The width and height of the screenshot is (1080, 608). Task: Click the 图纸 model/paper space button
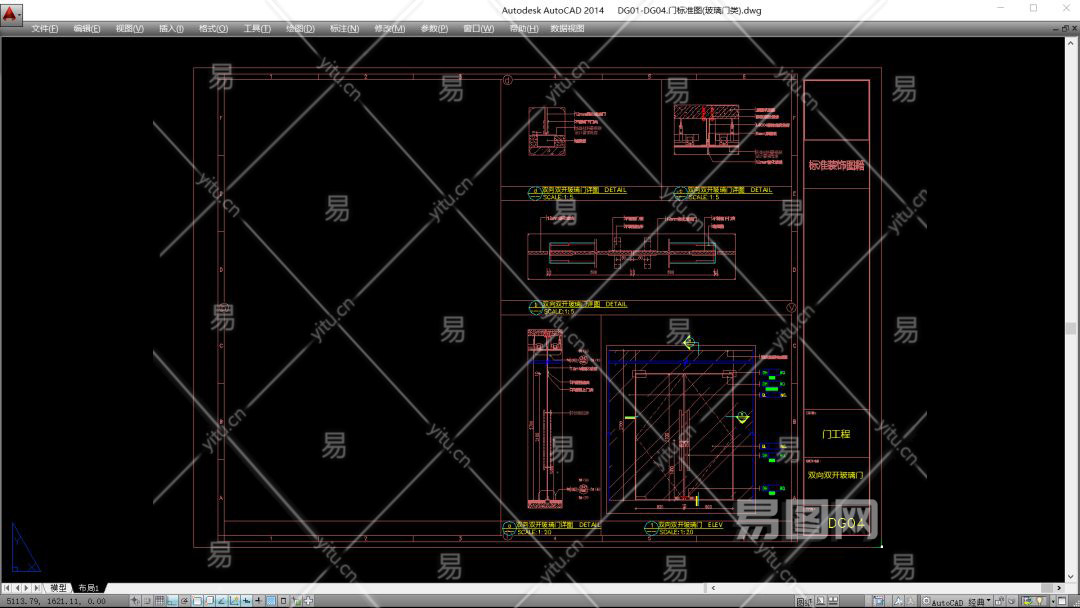[x=804, y=602]
